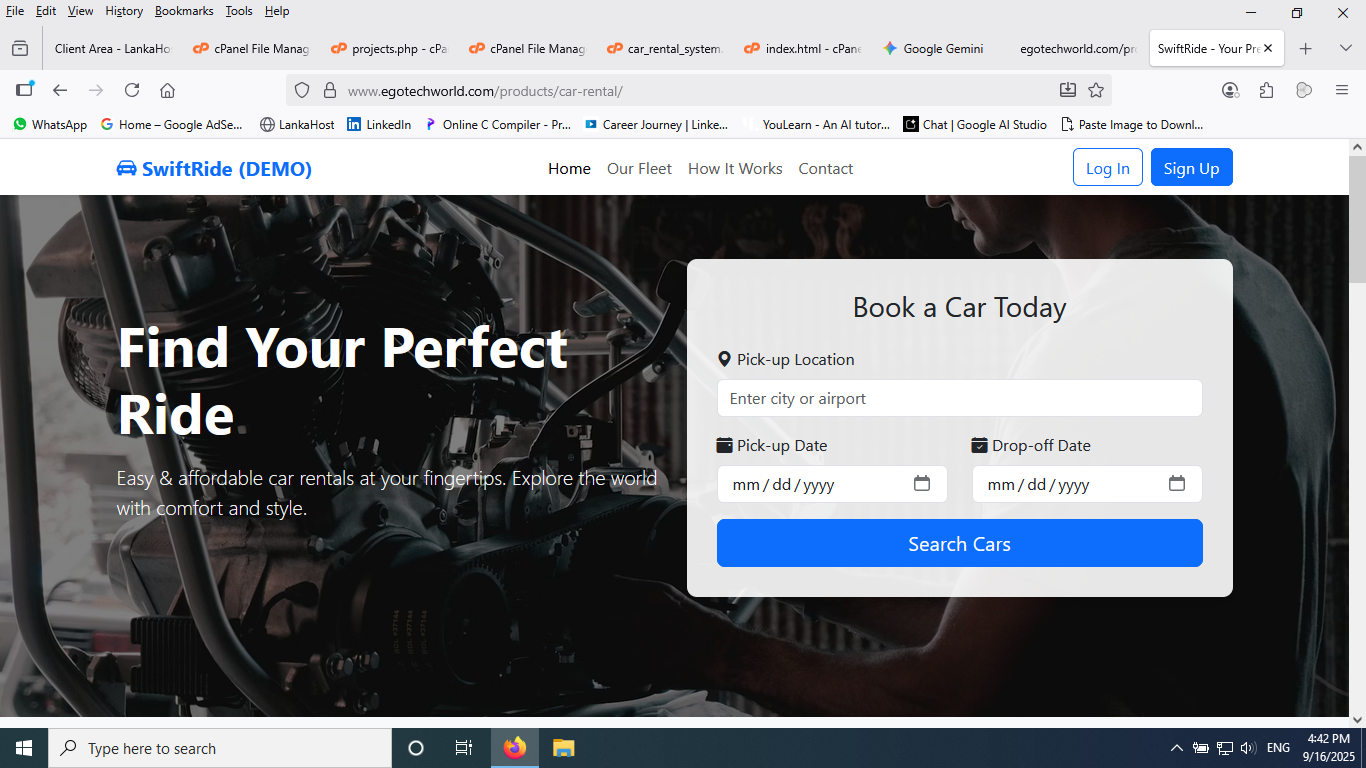Open the Drop-off Date picker
Image resolution: width=1366 pixels, height=768 pixels.
[x=1176, y=483]
